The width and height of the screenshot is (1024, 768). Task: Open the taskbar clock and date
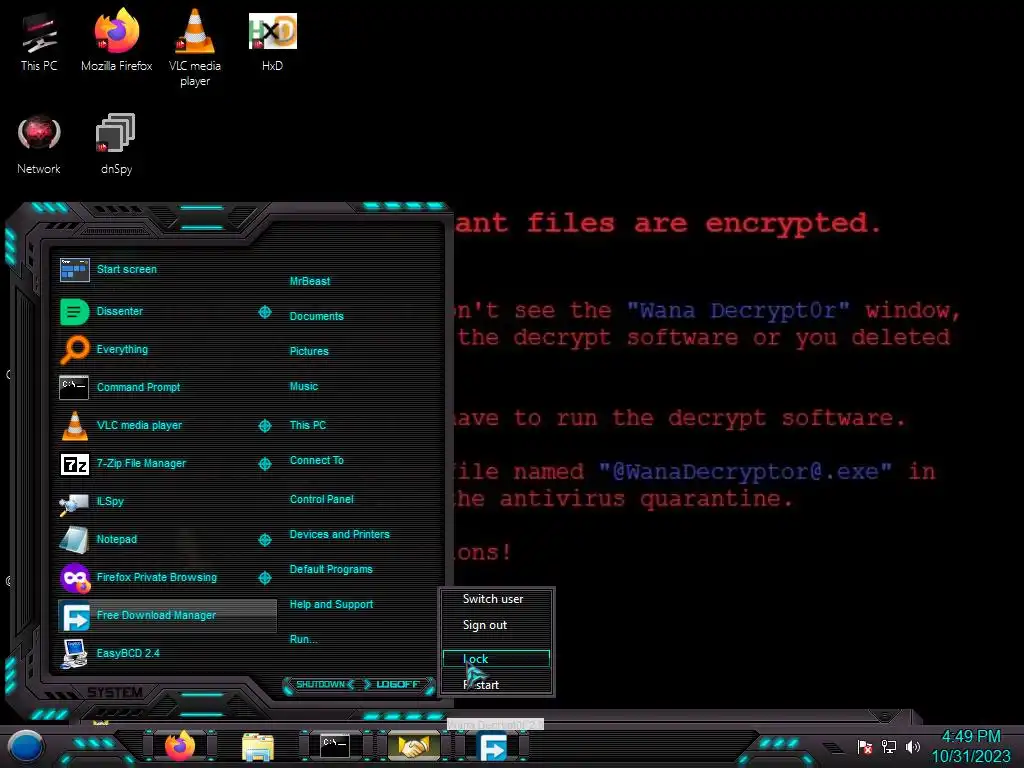click(971, 746)
